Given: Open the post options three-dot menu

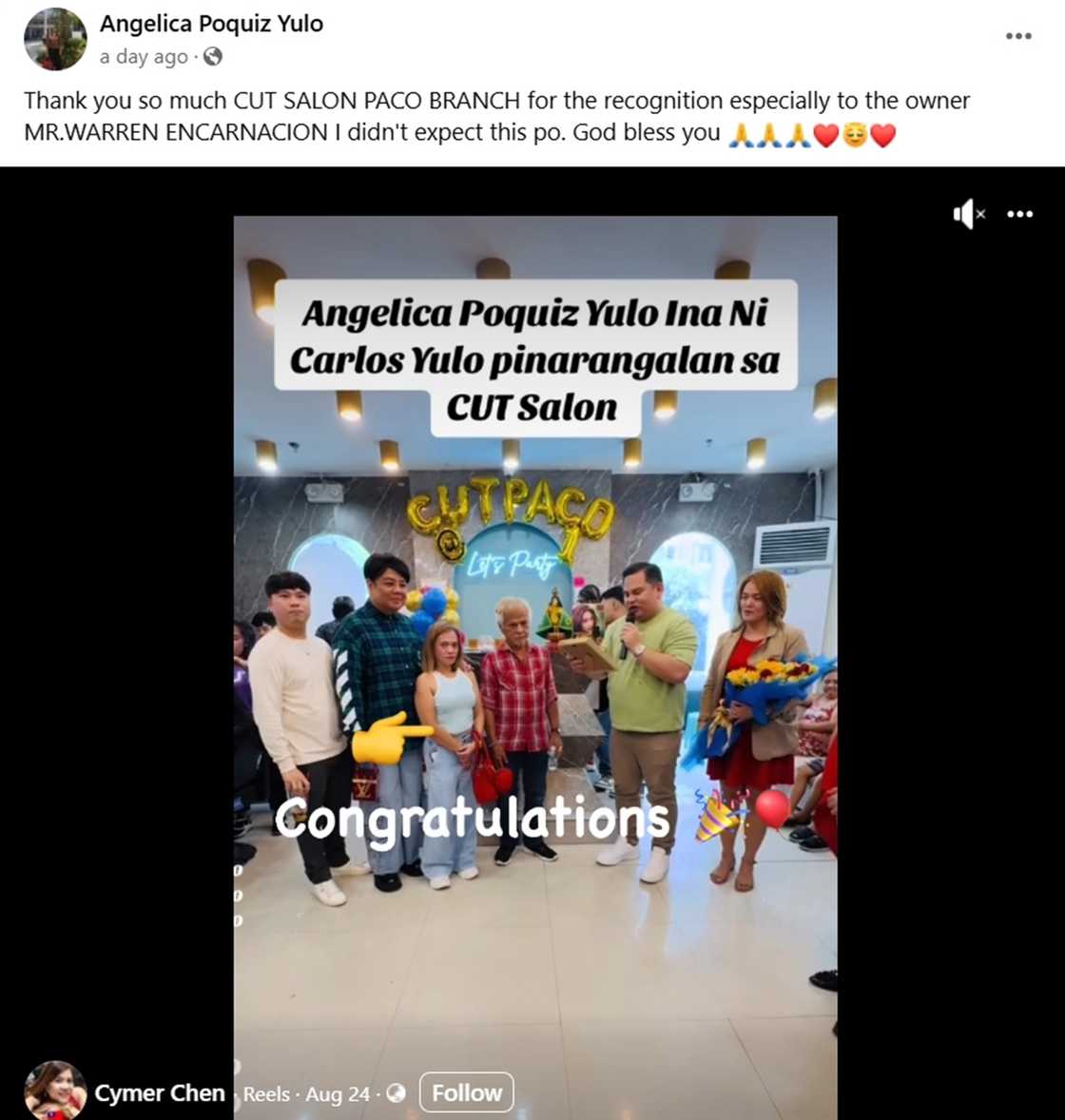Looking at the screenshot, I should click(1017, 36).
